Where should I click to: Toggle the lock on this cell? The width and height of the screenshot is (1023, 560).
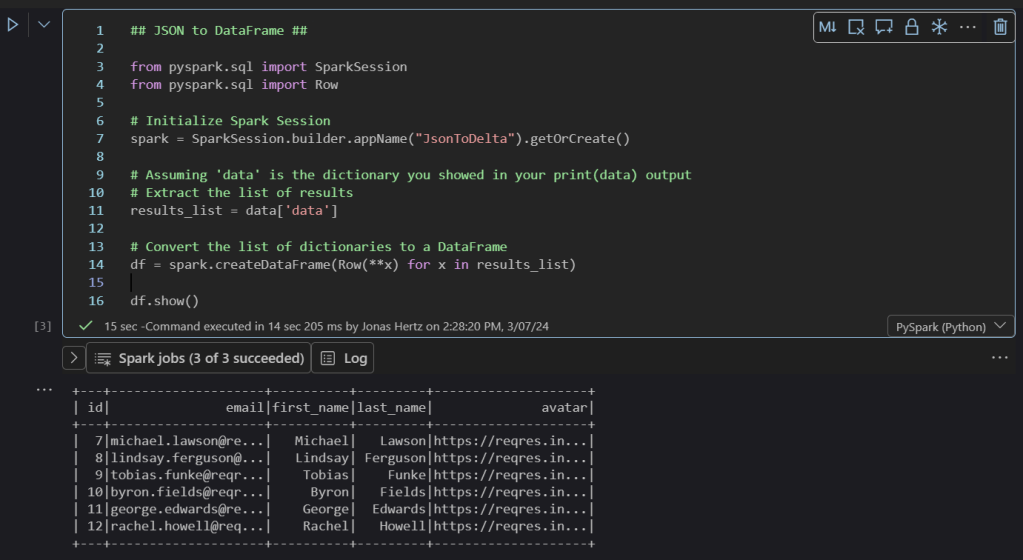[911, 28]
